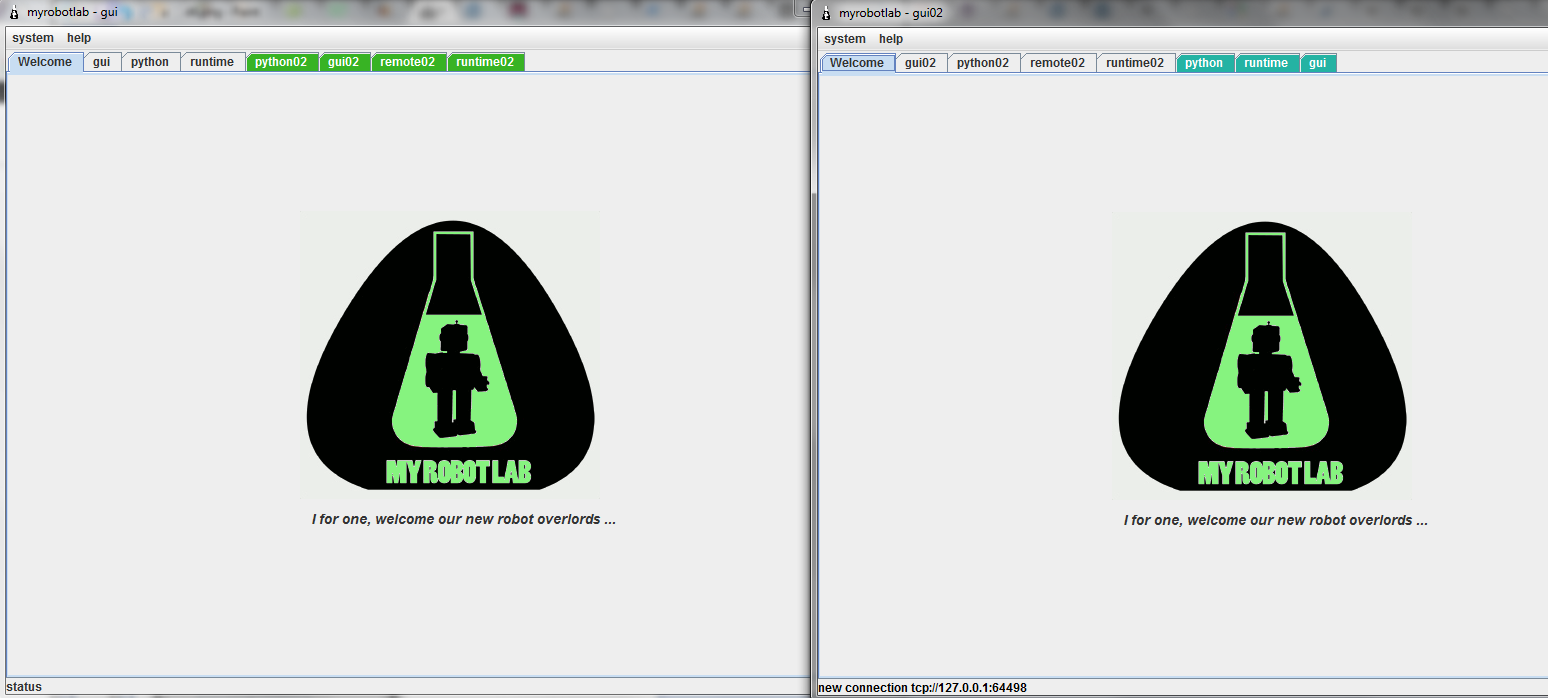Open the help menu in the gui window
The width and height of the screenshot is (1548, 698).
79,38
